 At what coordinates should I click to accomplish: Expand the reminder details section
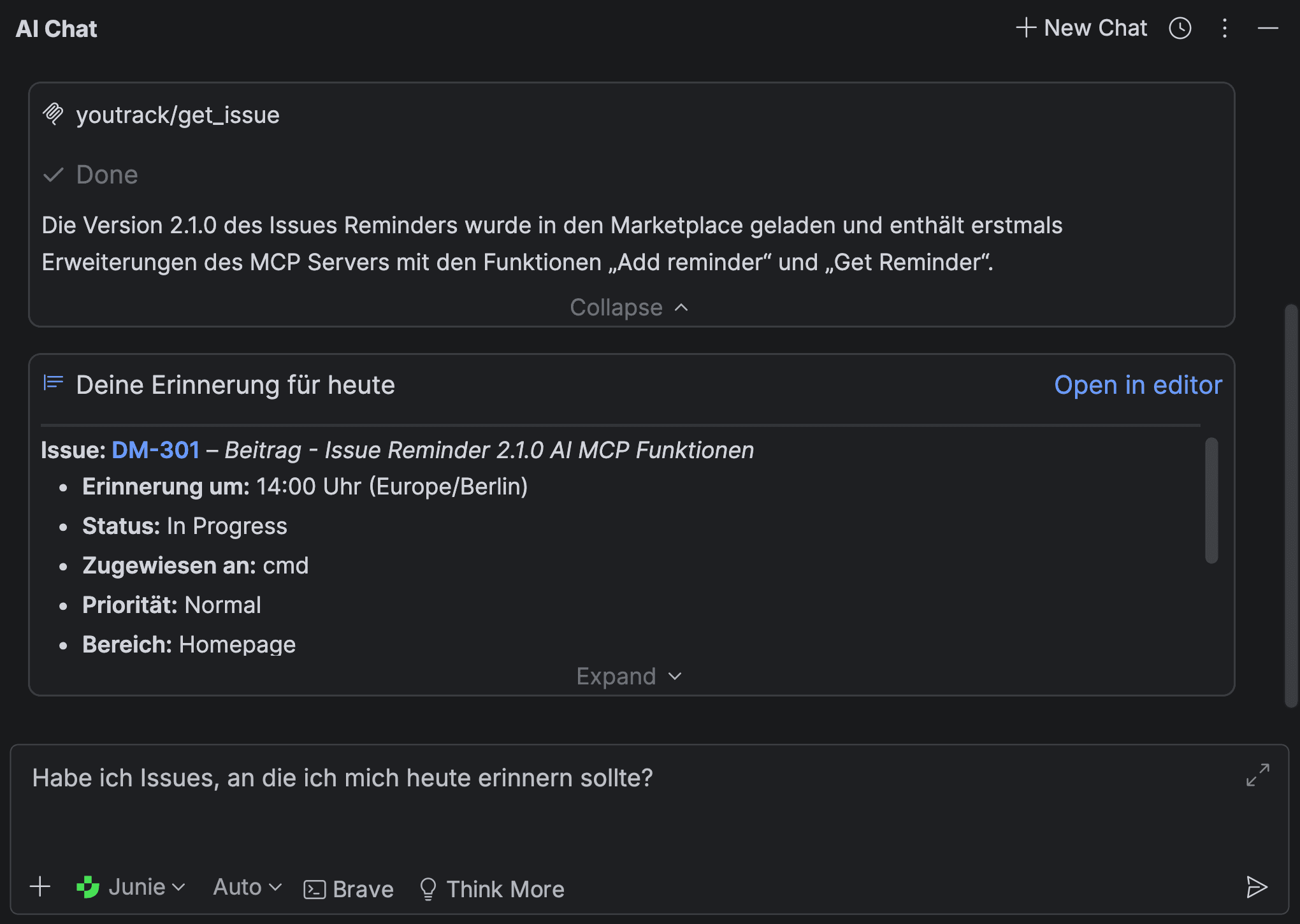(x=628, y=675)
